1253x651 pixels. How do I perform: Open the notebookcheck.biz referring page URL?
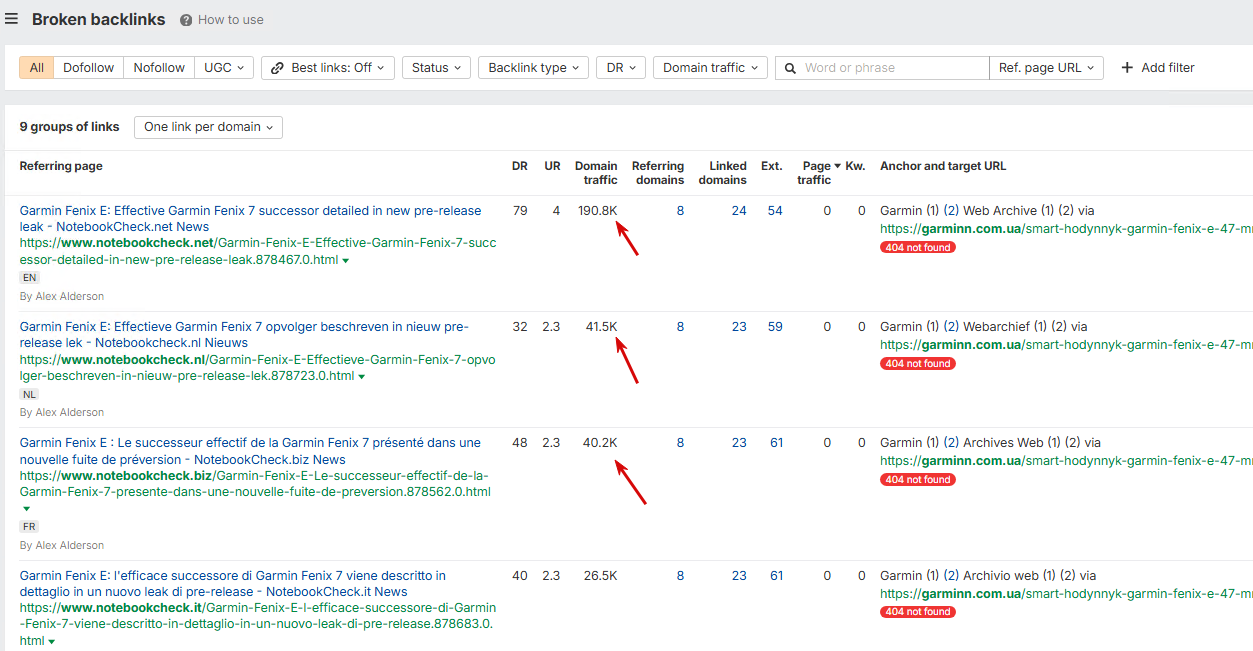(255, 483)
